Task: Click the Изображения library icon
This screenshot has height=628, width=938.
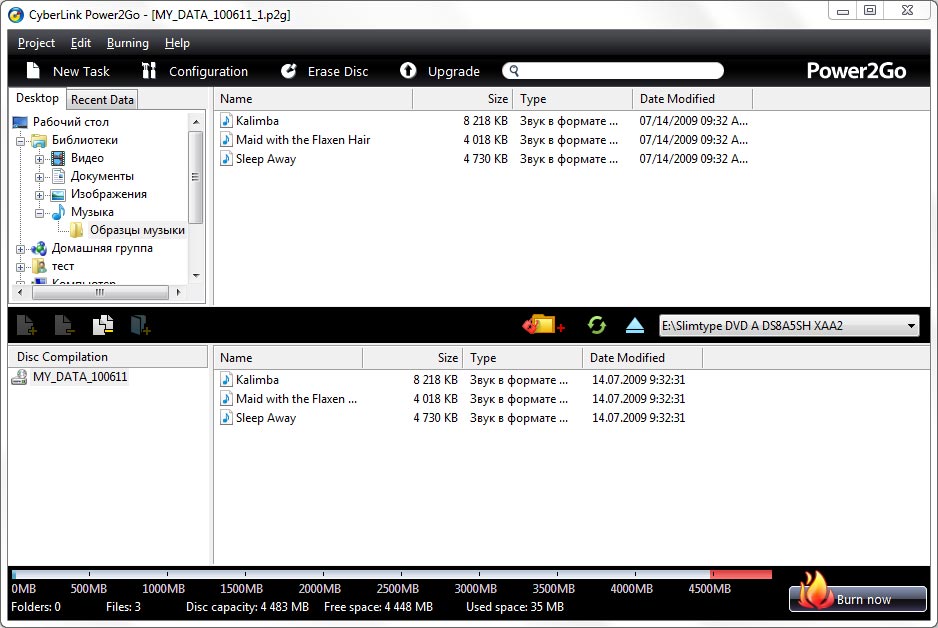Action: pos(58,194)
